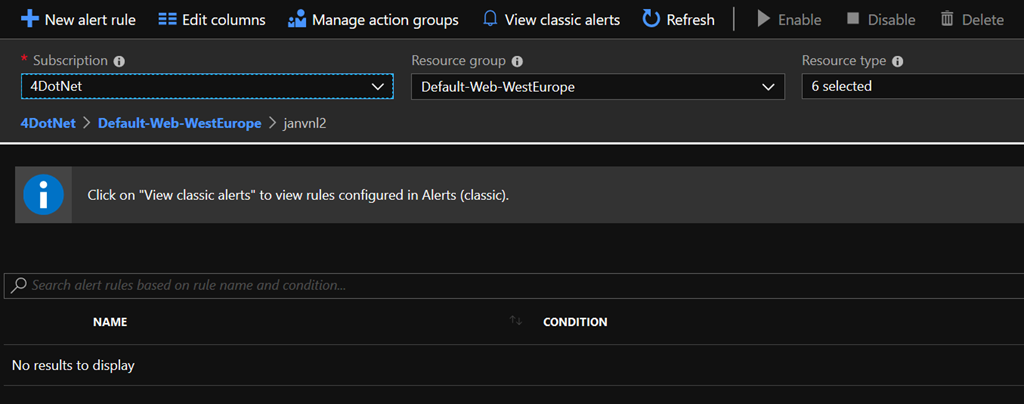This screenshot has height=404, width=1024.
Task: Open Manage action groups icon
Action: click(297, 19)
